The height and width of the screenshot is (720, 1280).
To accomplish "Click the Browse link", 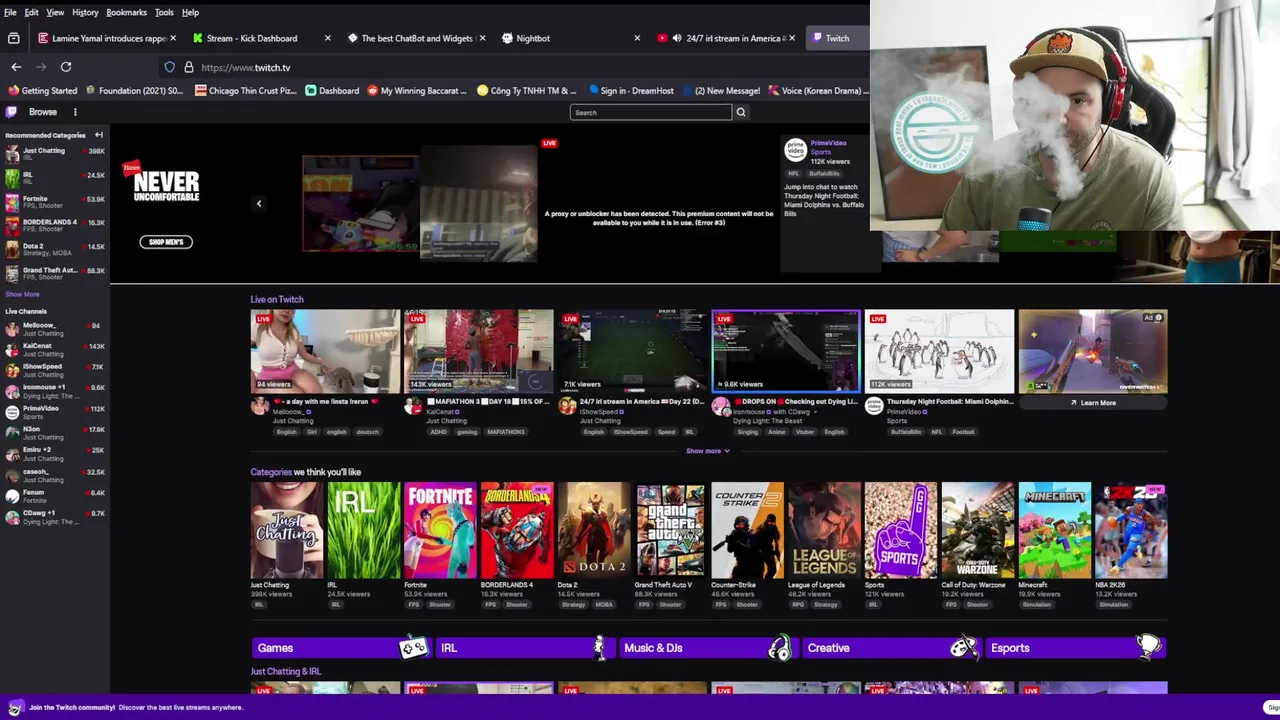I will [43, 112].
